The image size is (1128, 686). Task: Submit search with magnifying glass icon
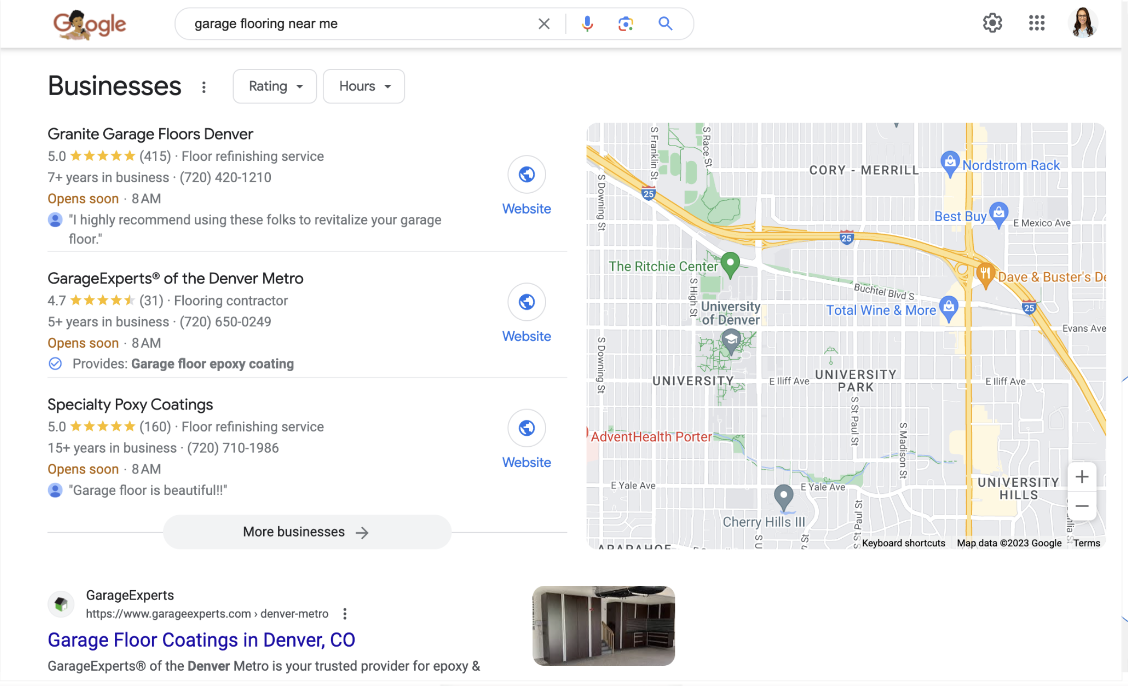pos(665,24)
